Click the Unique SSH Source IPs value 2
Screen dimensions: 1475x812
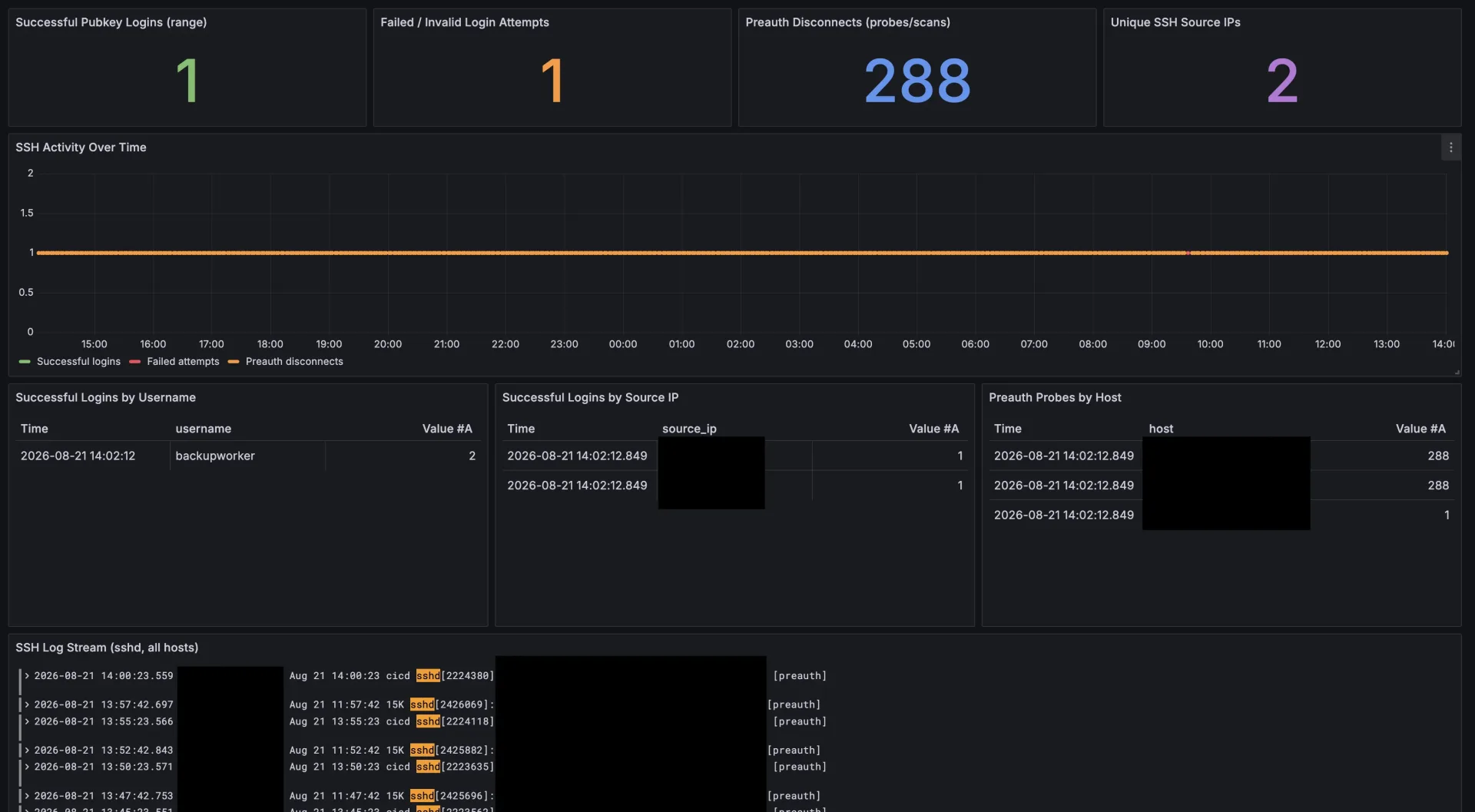1282,81
